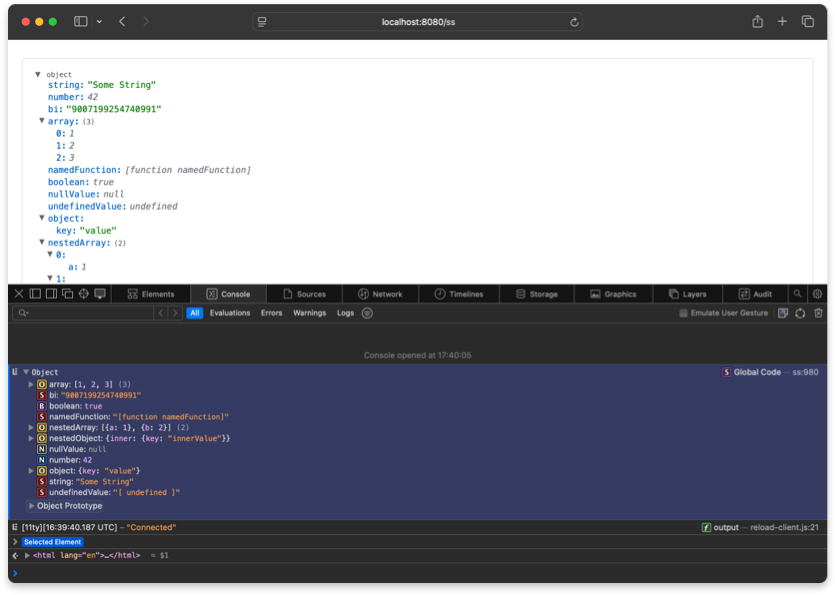
Task: Switch to the Audit tab
Action: tap(755, 294)
